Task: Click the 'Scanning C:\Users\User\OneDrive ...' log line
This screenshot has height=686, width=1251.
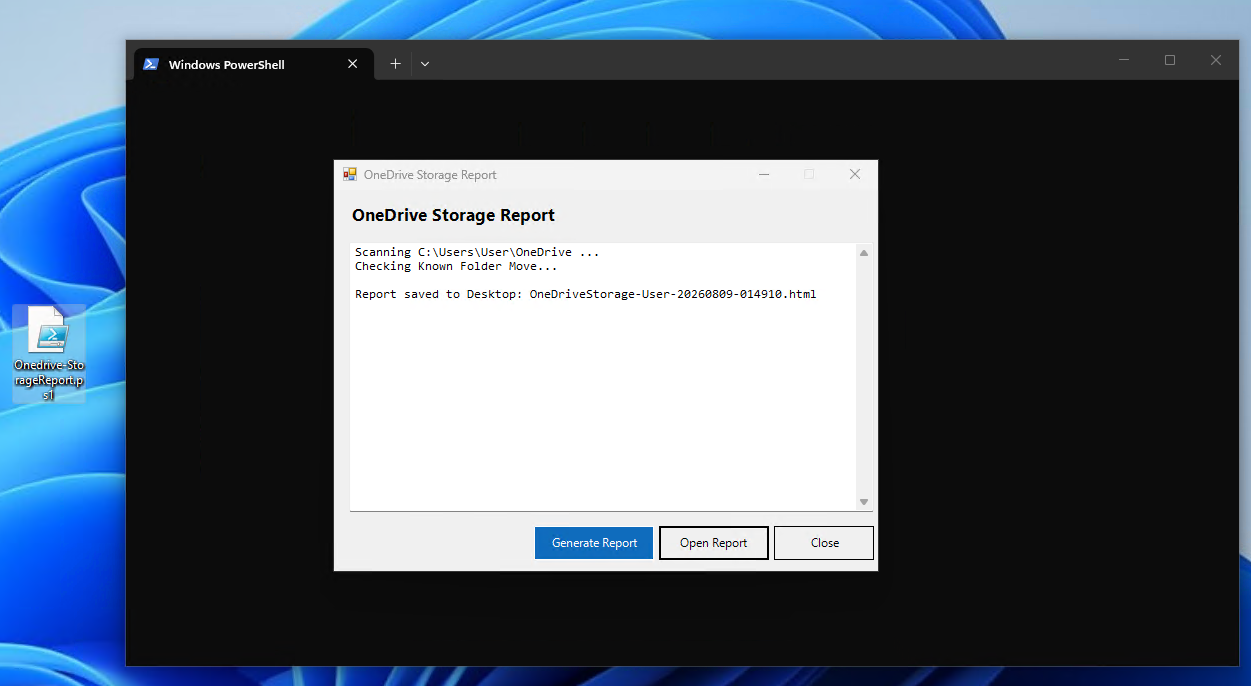Action: coord(477,252)
